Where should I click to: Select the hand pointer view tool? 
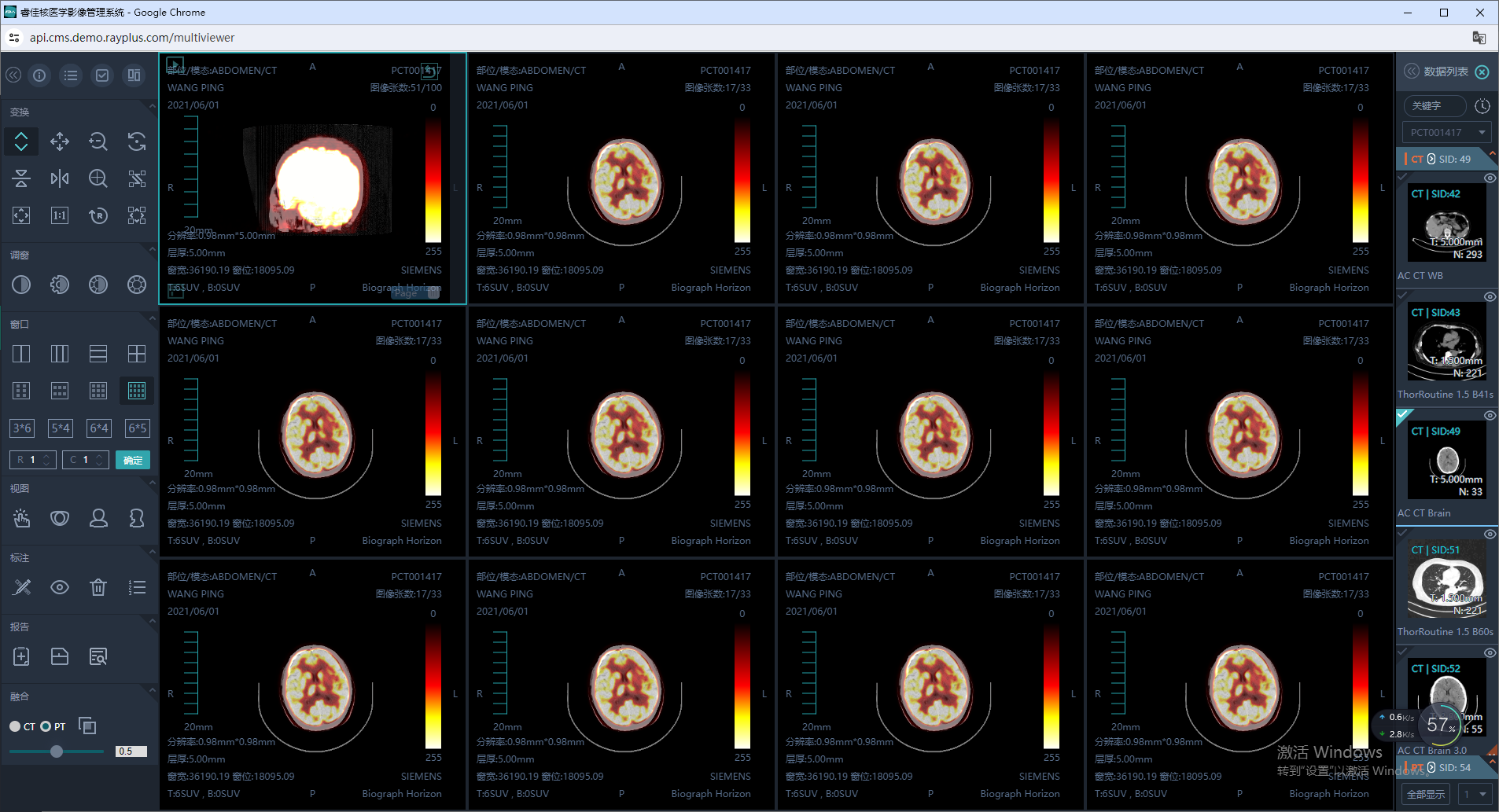(21, 518)
